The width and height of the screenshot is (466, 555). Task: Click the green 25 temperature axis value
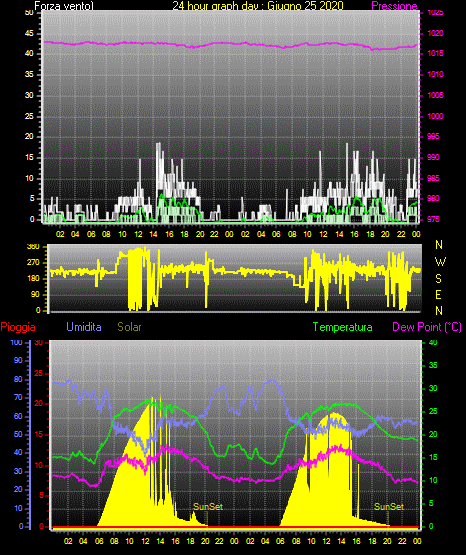tap(433, 411)
